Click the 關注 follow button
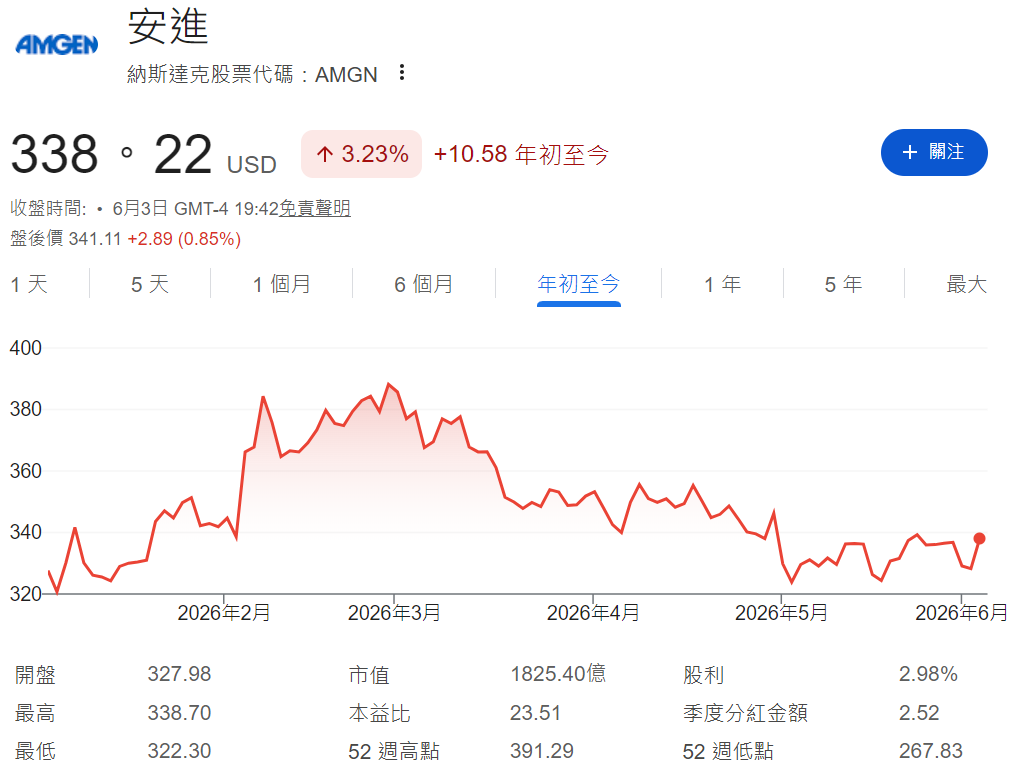The height and width of the screenshot is (764, 1013). click(934, 152)
